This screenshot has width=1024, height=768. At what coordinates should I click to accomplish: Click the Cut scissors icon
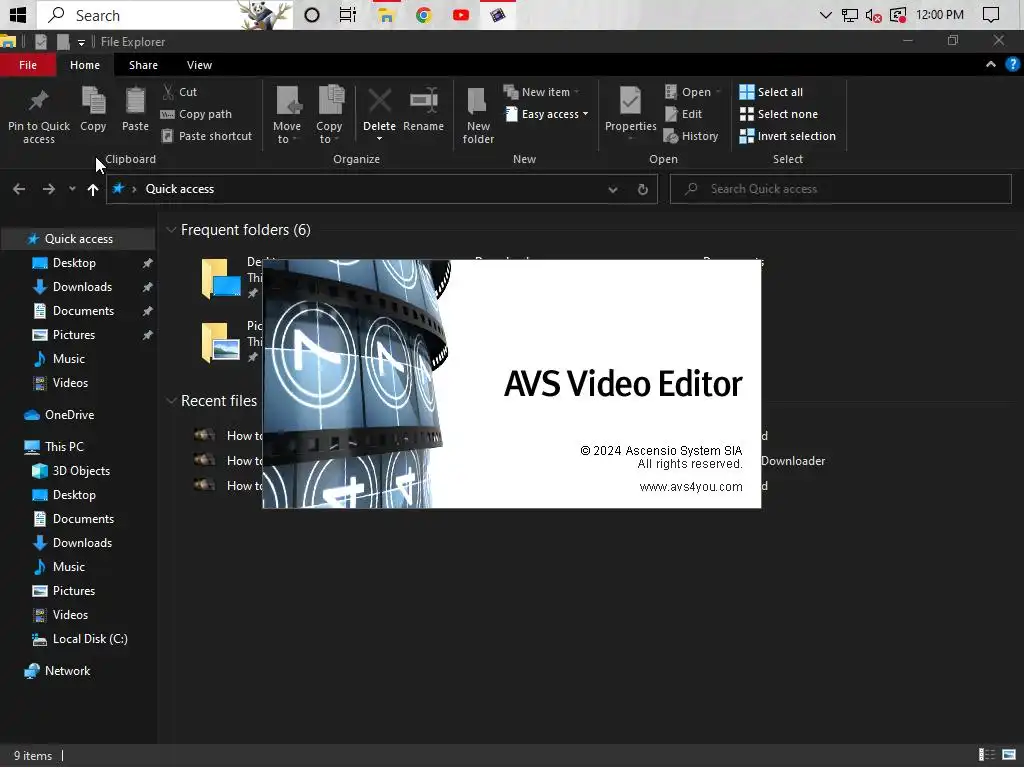tap(168, 91)
